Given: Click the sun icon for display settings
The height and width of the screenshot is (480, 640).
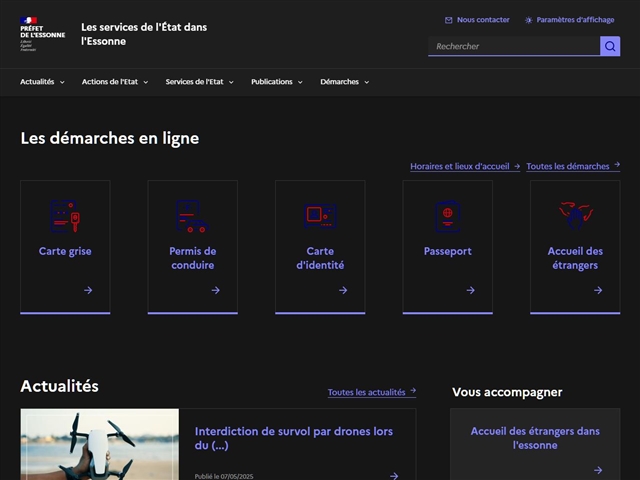Looking at the screenshot, I should click(529, 20).
